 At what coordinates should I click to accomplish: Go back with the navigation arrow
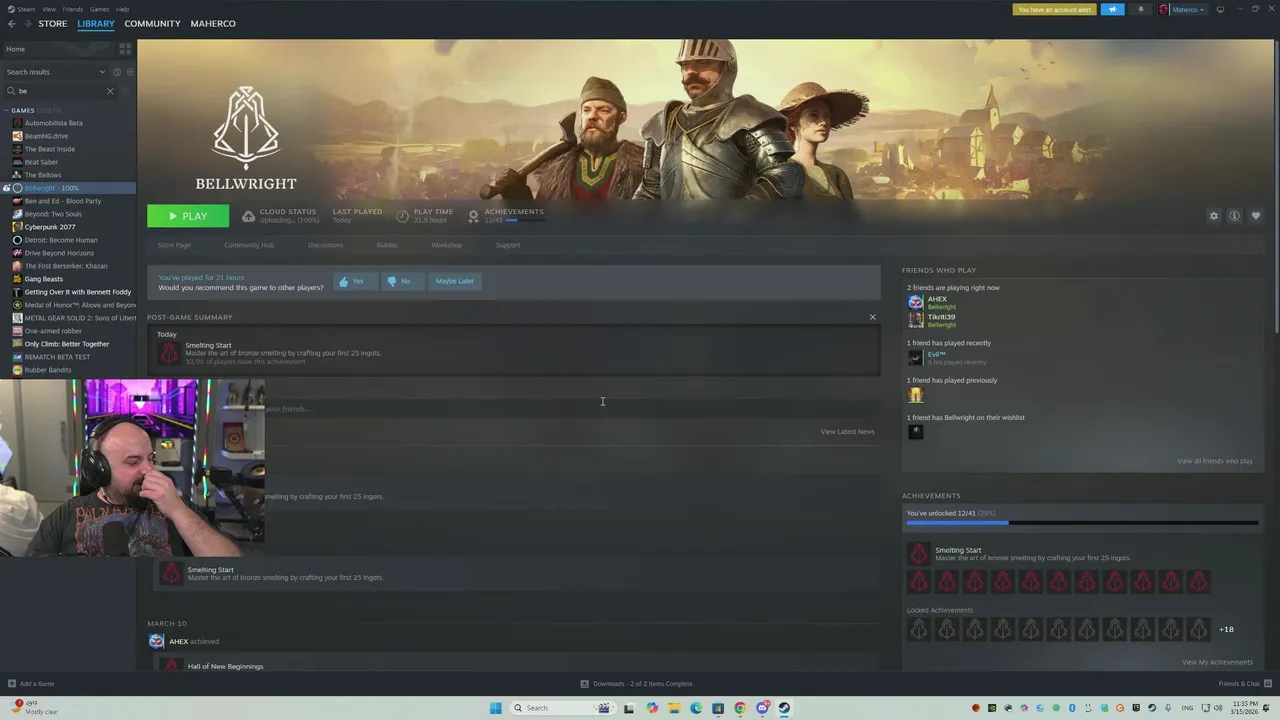(x=12, y=23)
